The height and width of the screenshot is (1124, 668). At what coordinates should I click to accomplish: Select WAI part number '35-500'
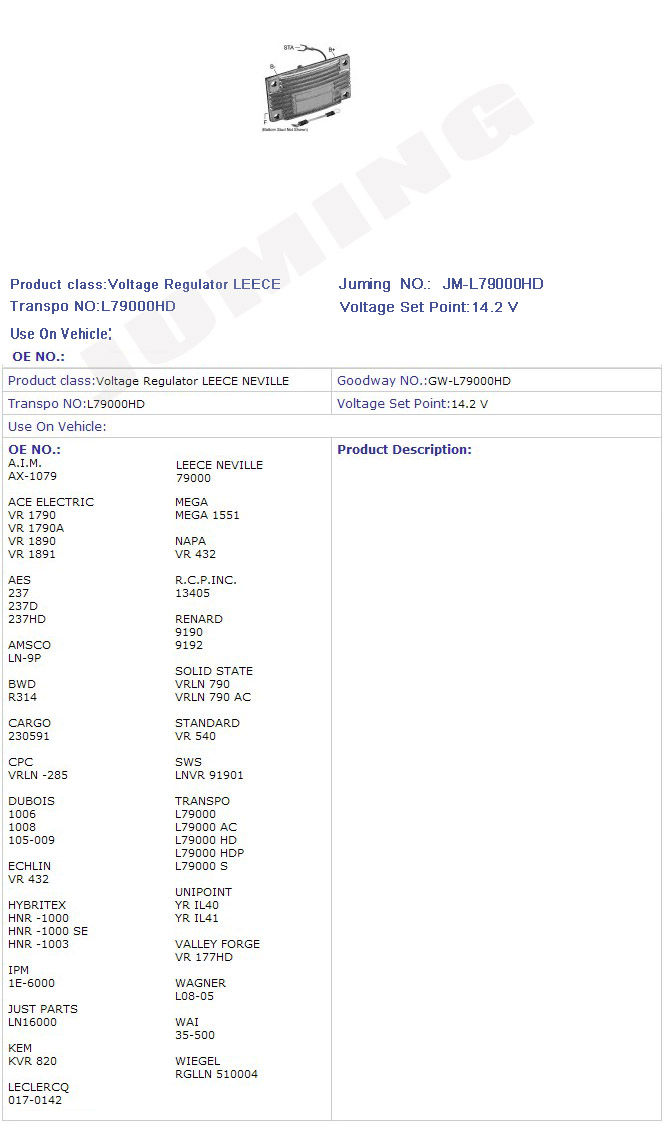click(195, 1035)
